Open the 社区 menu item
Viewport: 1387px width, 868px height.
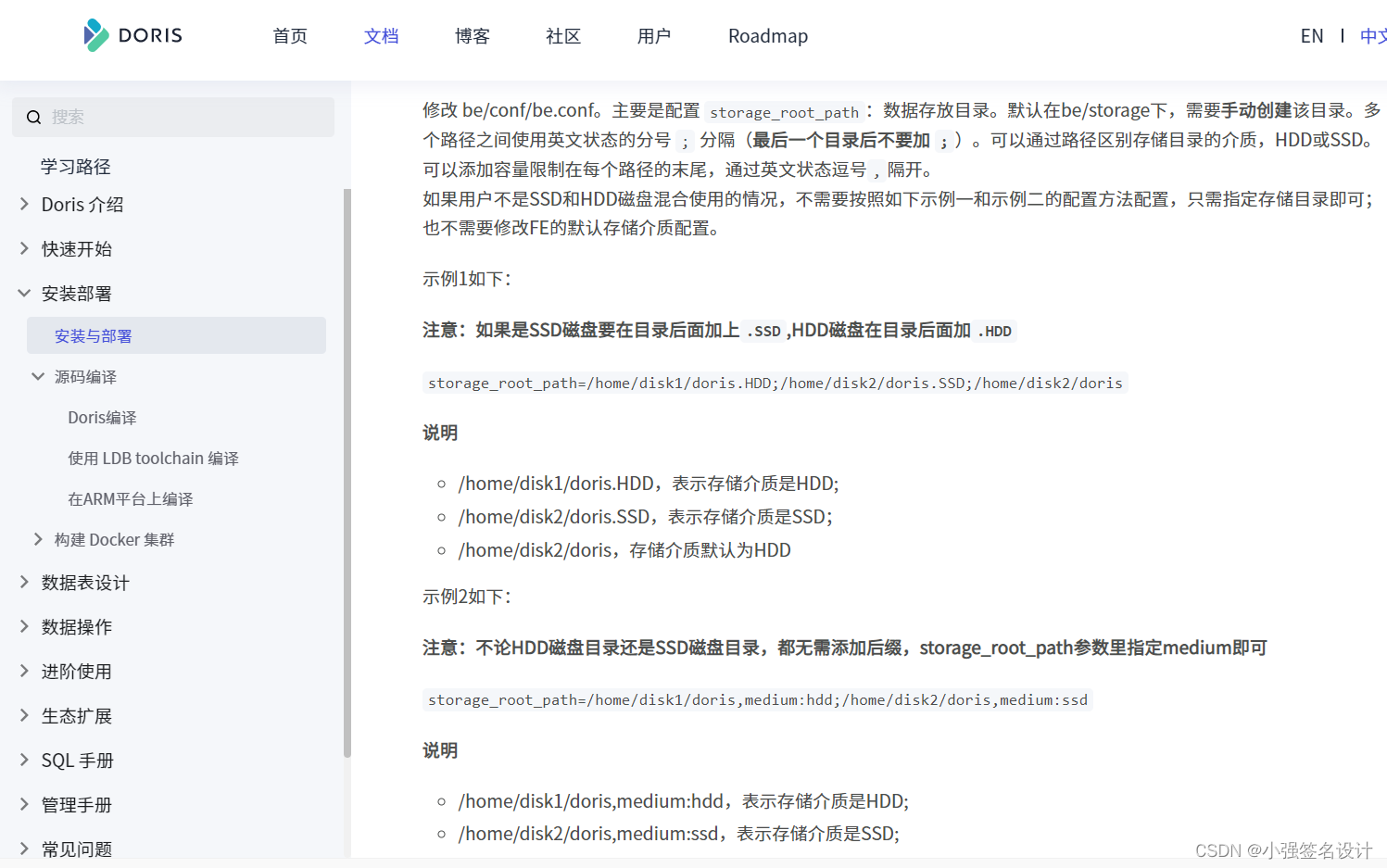tap(562, 35)
